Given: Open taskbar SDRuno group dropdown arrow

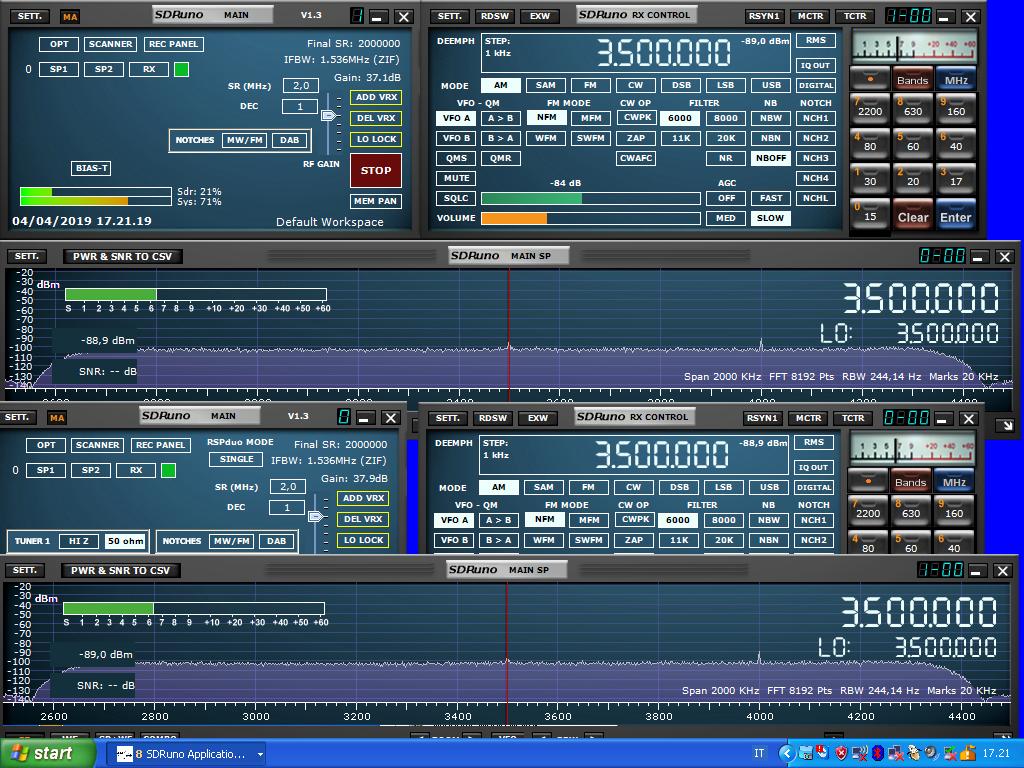Looking at the screenshot, I should click(x=260, y=754).
